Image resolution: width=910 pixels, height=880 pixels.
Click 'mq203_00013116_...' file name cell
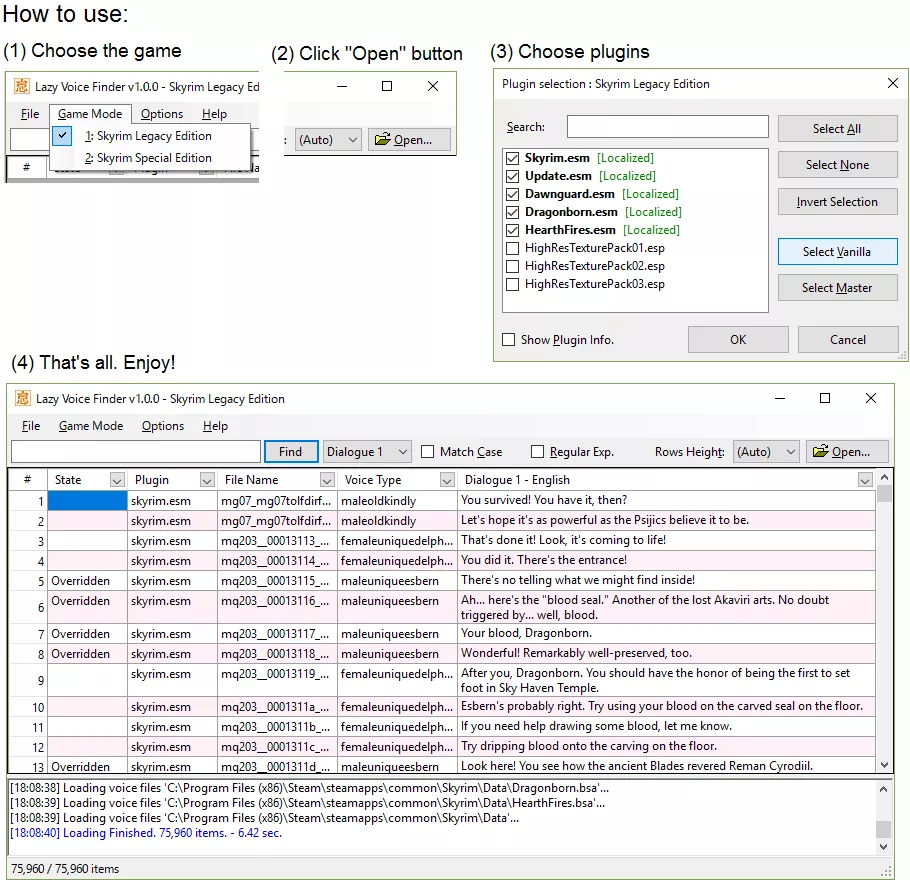tap(277, 607)
